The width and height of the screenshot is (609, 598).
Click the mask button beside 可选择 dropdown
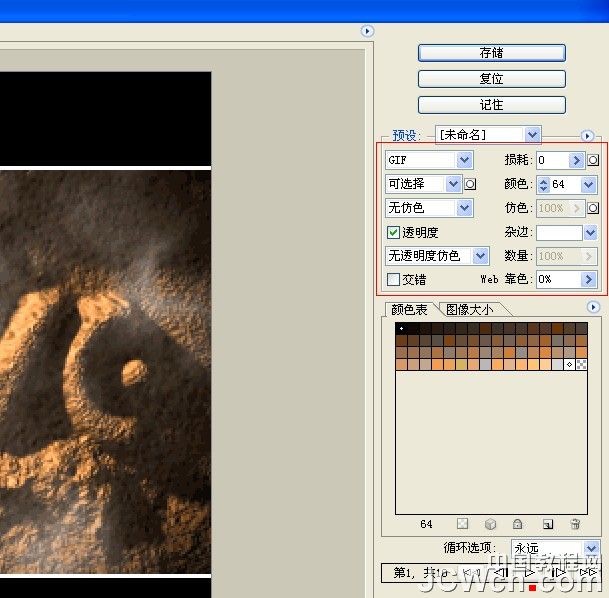click(x=470, y=184)
